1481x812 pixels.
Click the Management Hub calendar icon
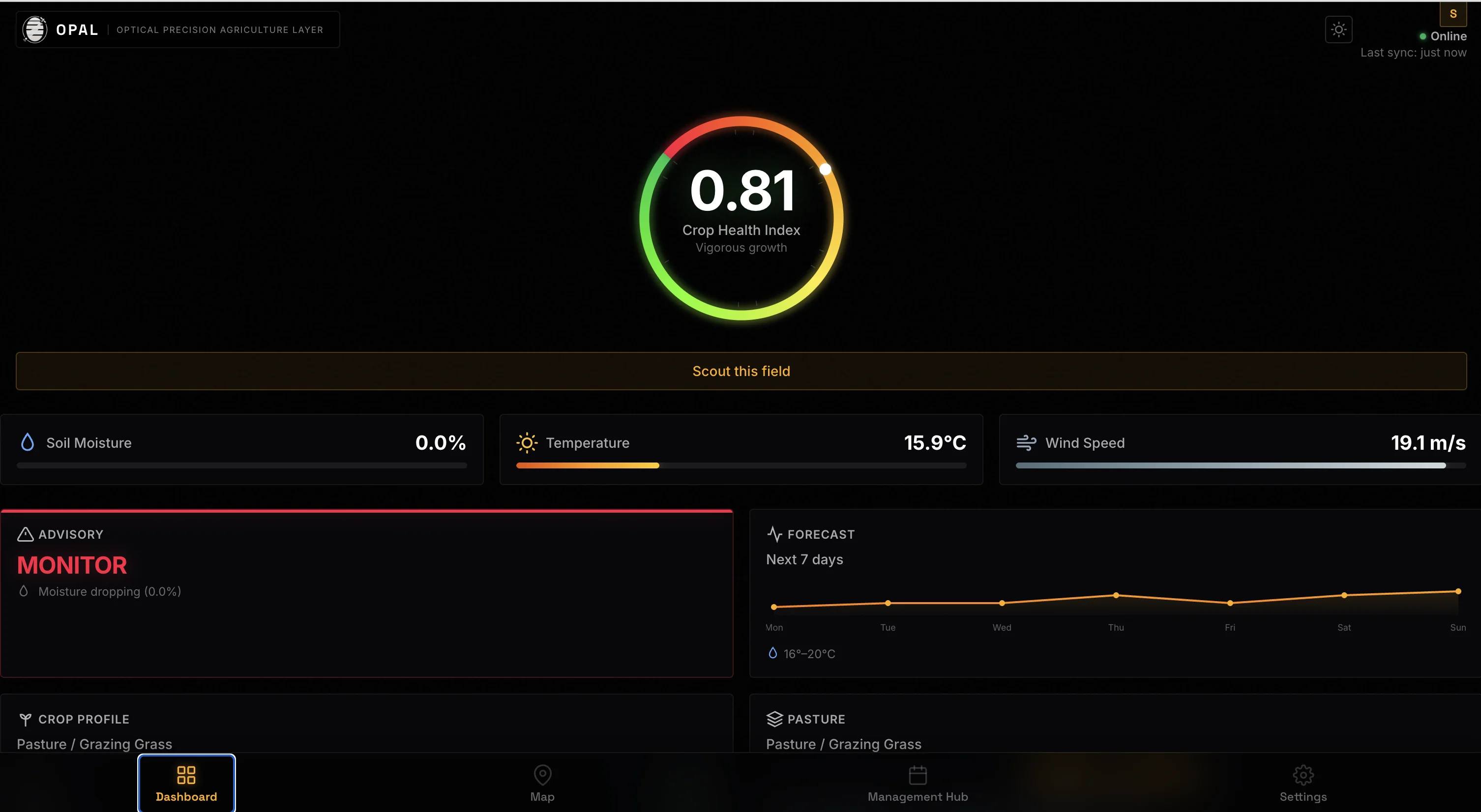[918, 775]
